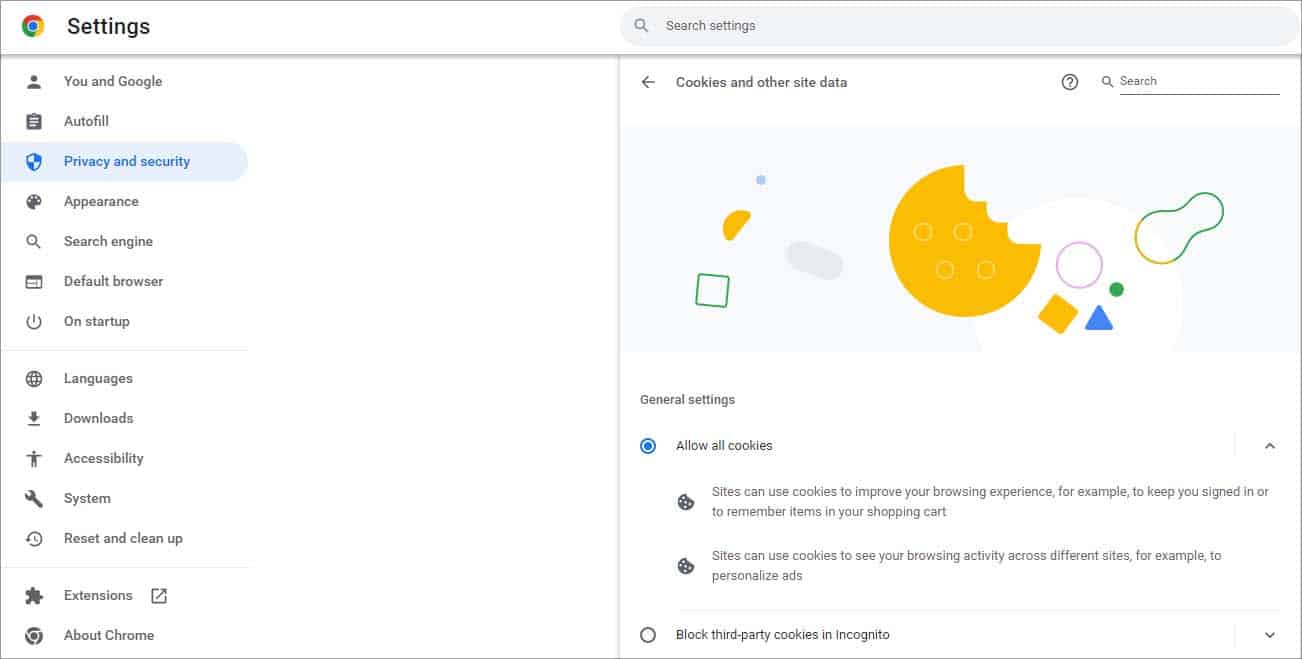Click the Appearance palette icon
The height and width of the screenshot is (659, 1302).
[x=34, y=202]
